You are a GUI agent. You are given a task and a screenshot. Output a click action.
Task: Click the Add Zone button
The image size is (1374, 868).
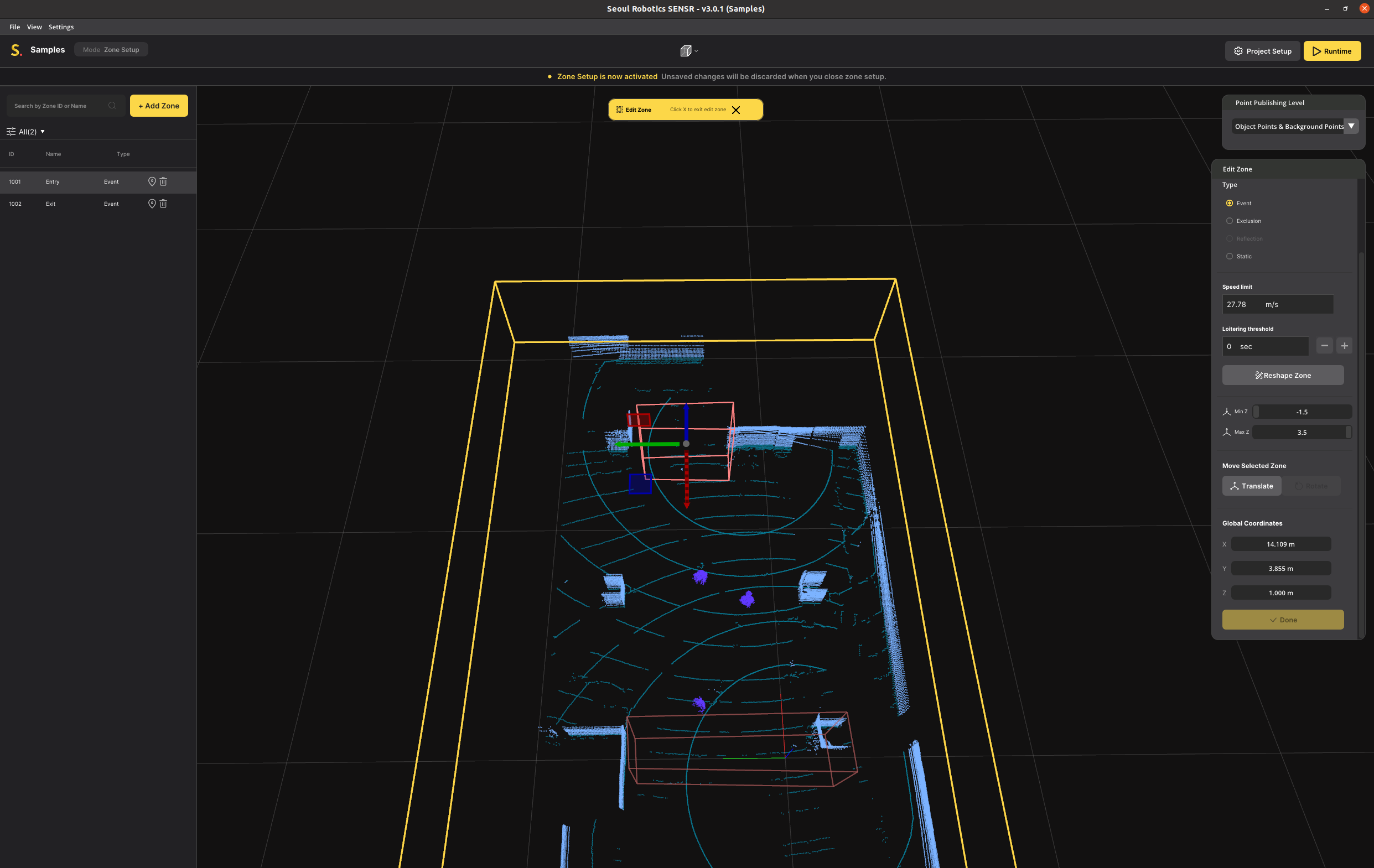point(159,106)
